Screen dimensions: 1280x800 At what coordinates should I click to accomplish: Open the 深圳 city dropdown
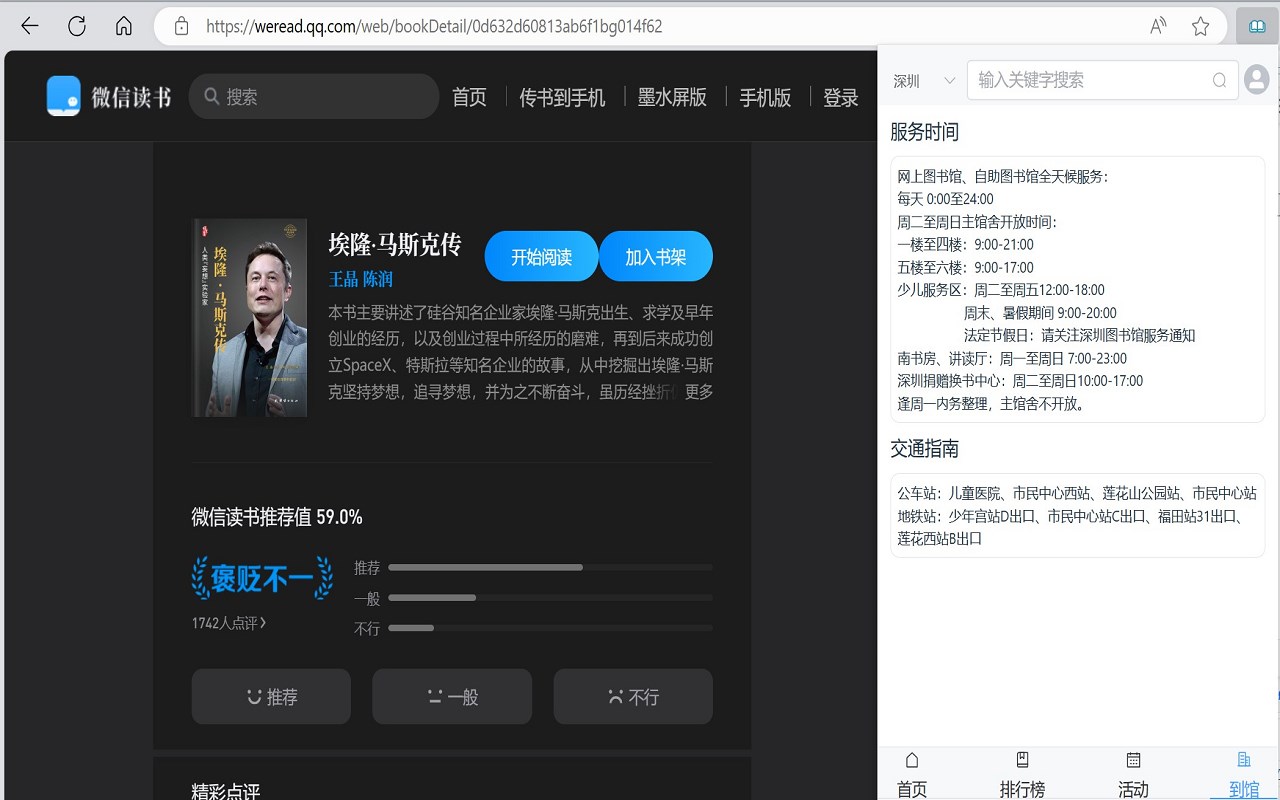click(x=924, y=81)
